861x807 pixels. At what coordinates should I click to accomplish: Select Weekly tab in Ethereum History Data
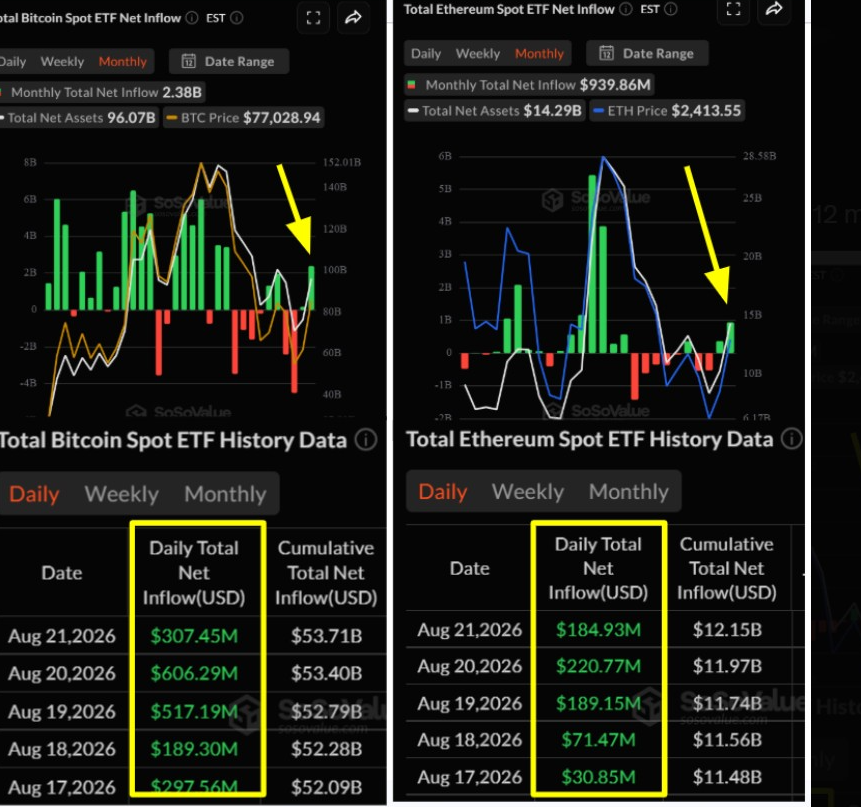[x=528, y=491]
